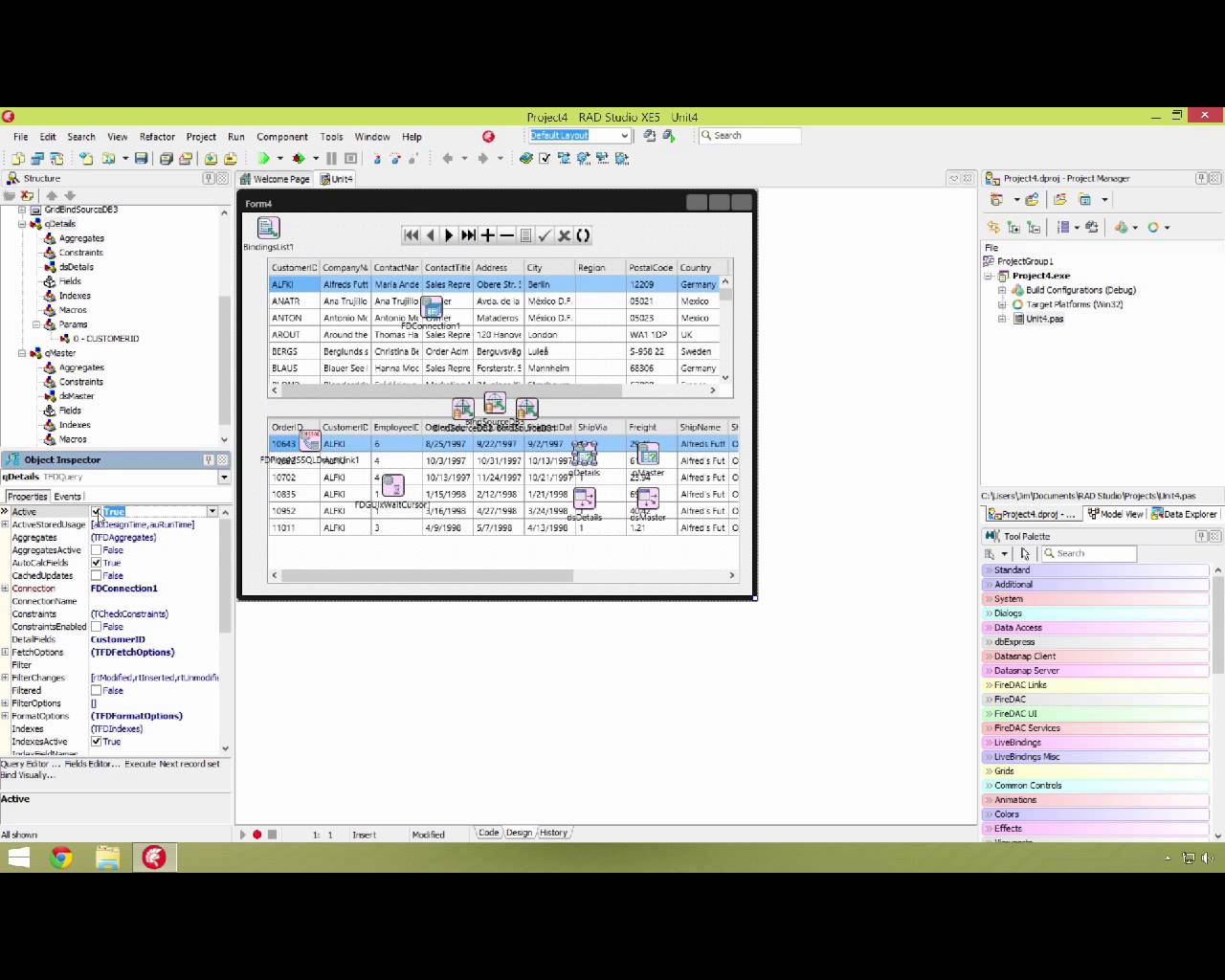Click the navigator Post checkmark button
The width and height of the screenshot is (1225, 980).
point(545,235)
